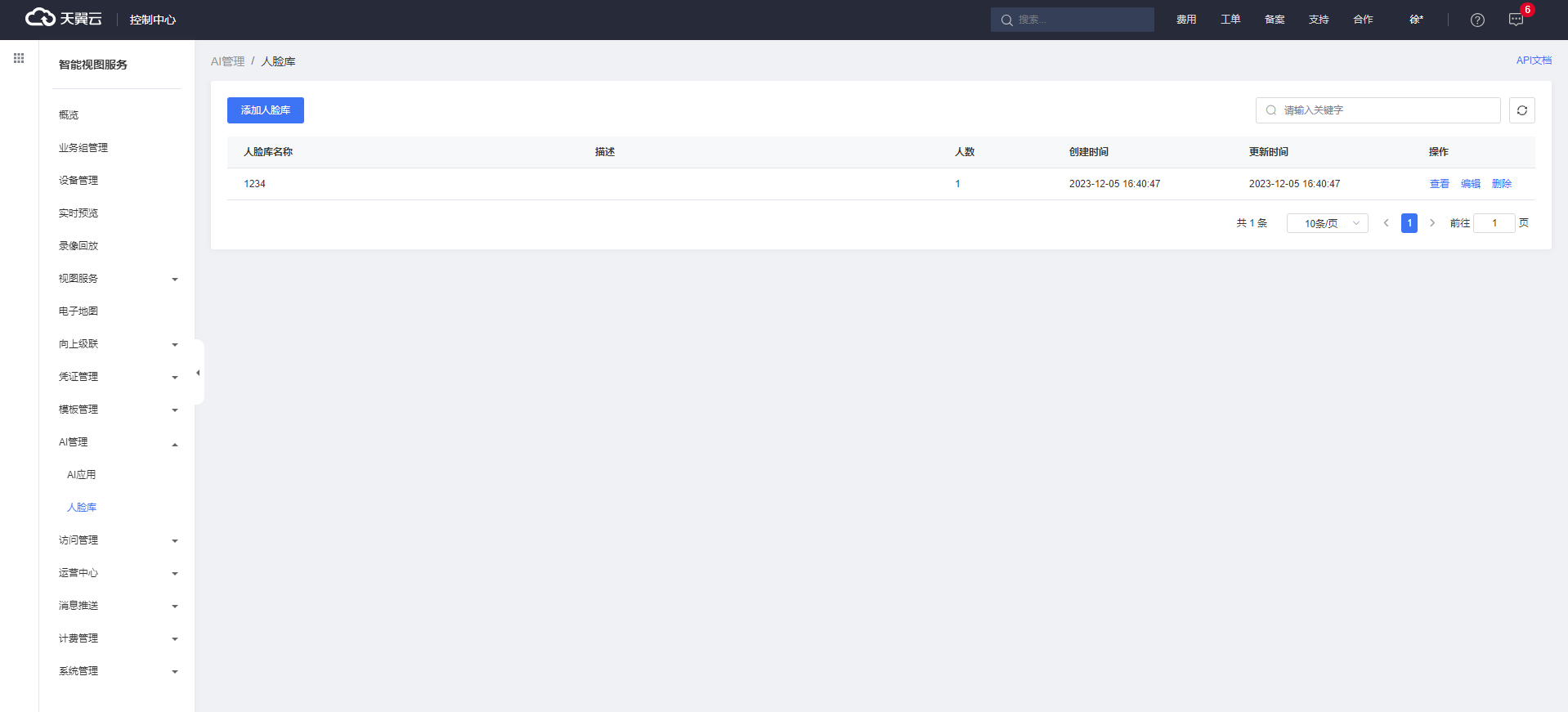The image size is (1568, 712).
Task: Expand the 系统管理 menu
Action: tap(118, 671)
